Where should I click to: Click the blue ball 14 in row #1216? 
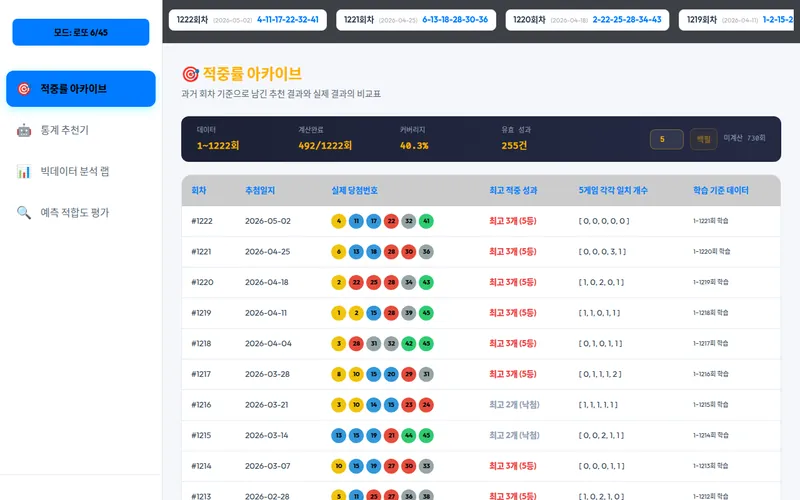pos(373,405)
